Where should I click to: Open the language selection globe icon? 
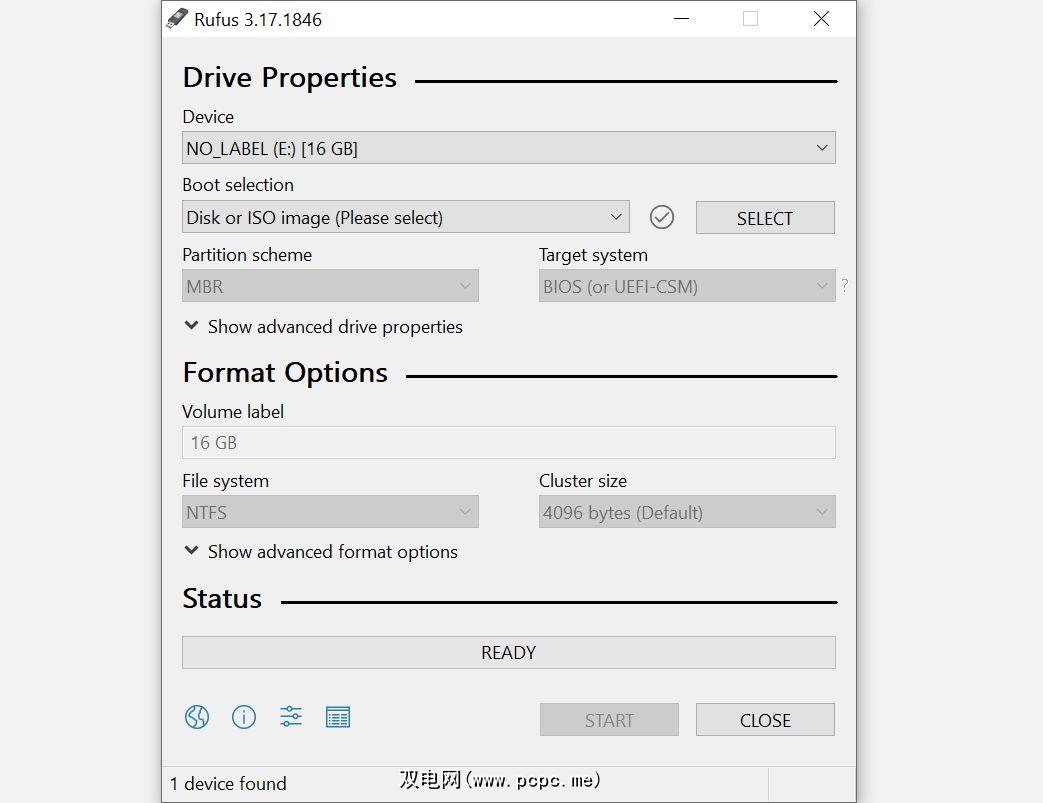(x=197, y=717)
